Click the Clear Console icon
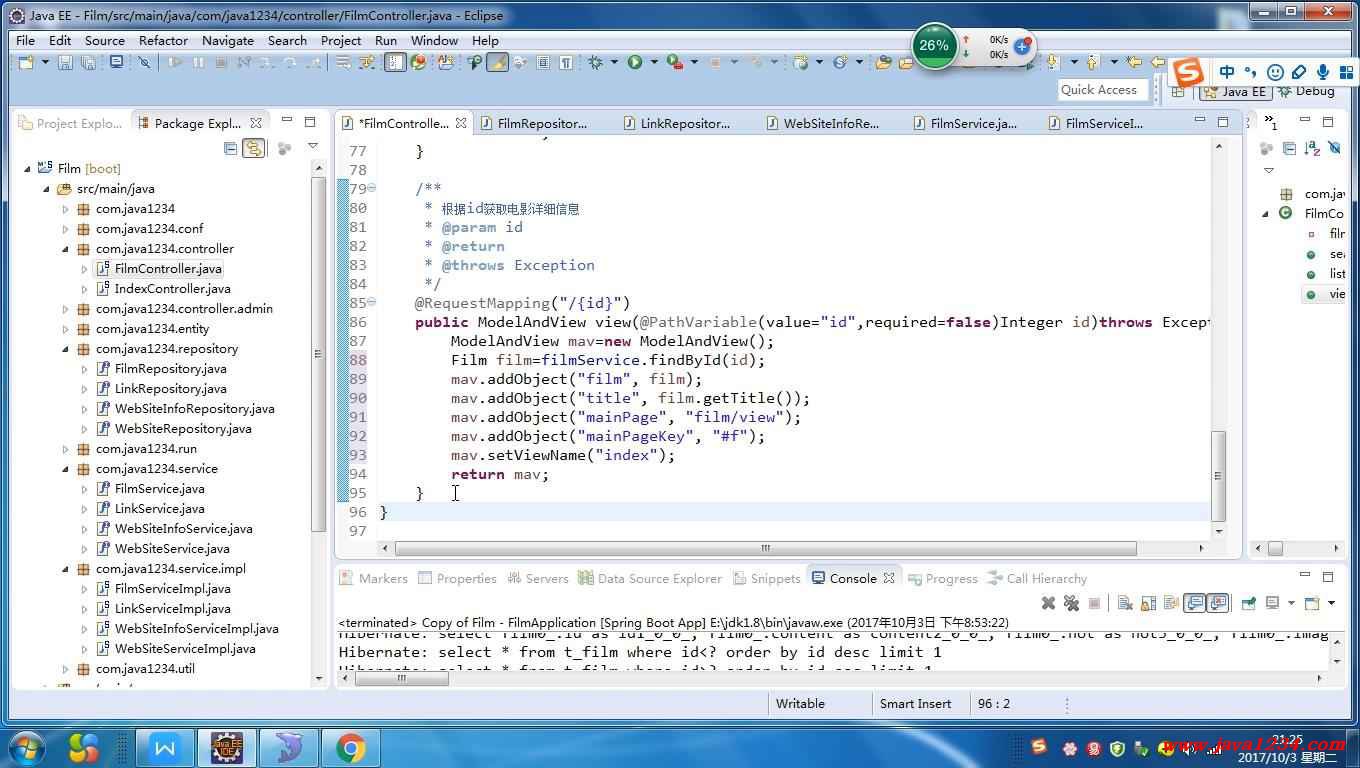Screen dimensions: 1360x768 pyautogui.click(x=1125, y=603)
